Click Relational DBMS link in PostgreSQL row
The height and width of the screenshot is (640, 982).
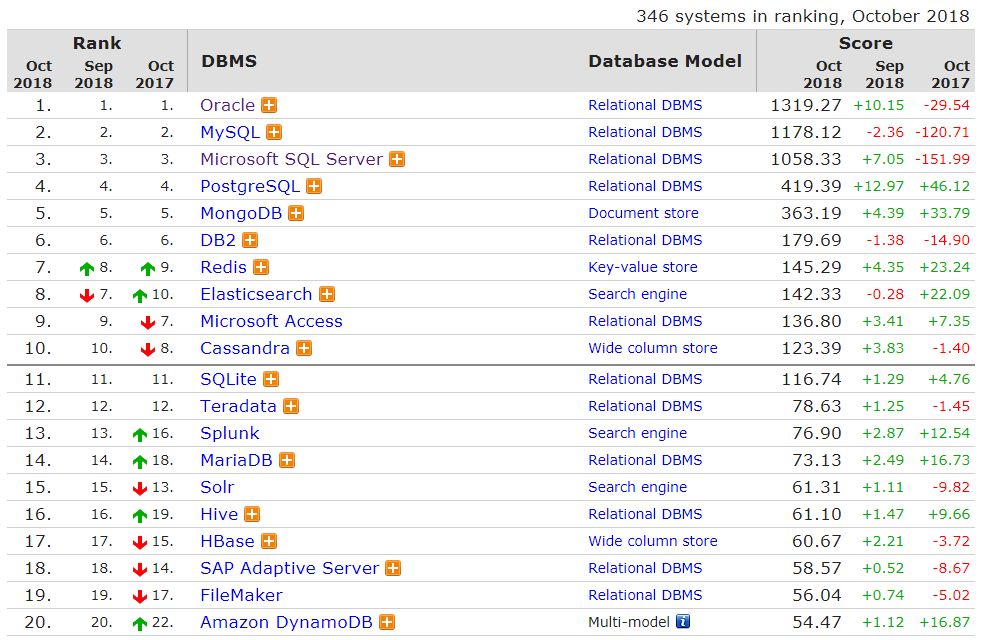(645, 186)
